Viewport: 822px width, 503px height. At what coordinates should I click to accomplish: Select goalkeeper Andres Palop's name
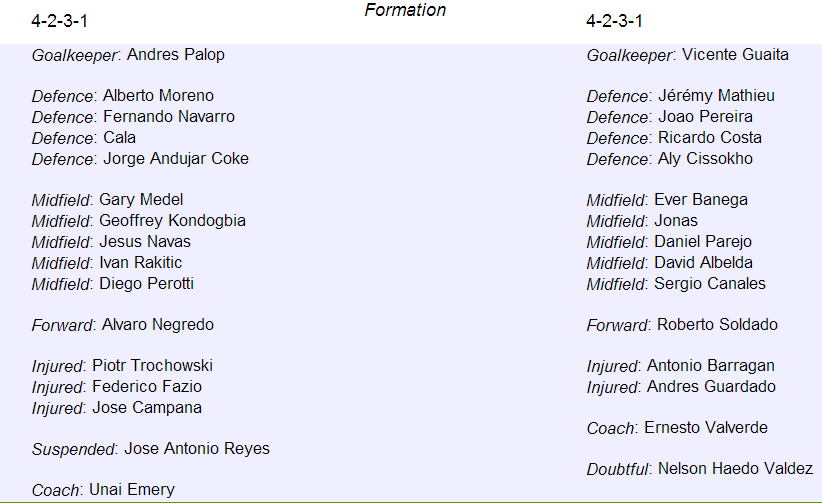(x=176, y=55)
